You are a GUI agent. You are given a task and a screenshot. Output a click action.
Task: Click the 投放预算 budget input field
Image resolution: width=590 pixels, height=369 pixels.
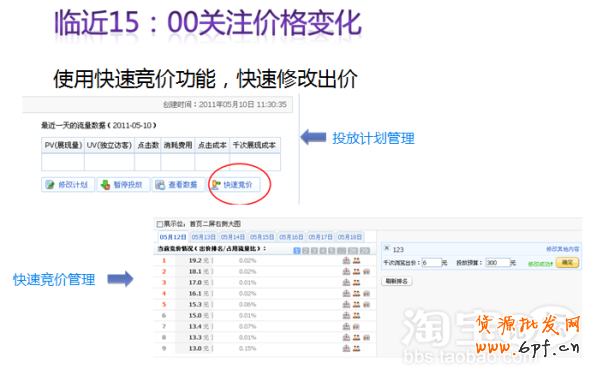coord(498,263)
